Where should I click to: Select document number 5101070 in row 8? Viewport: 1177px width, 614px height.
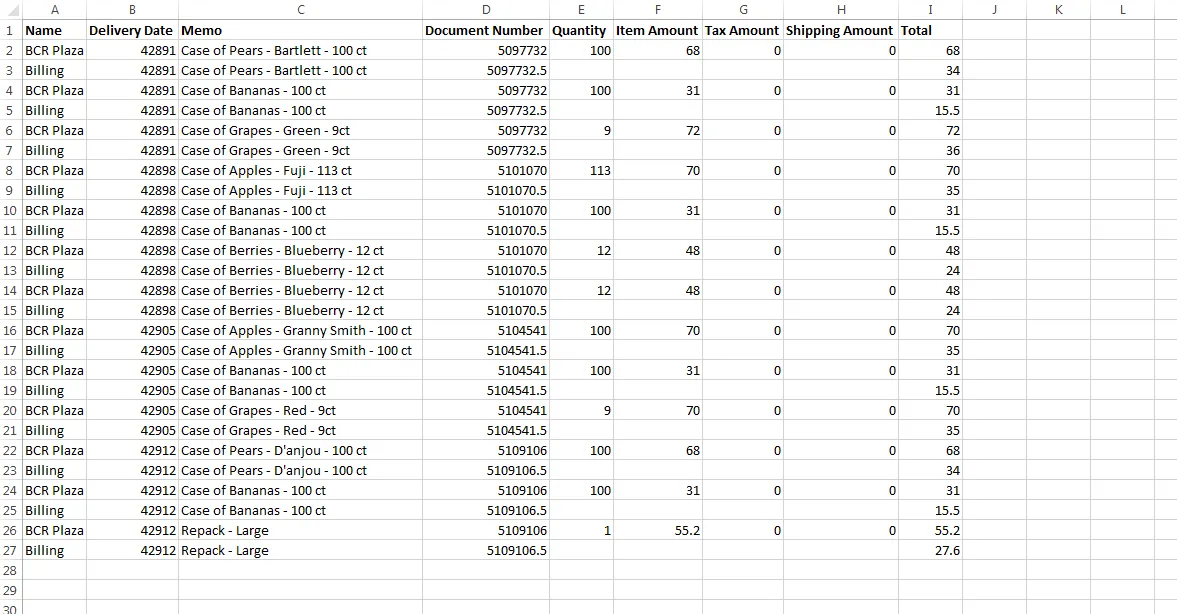486,170
